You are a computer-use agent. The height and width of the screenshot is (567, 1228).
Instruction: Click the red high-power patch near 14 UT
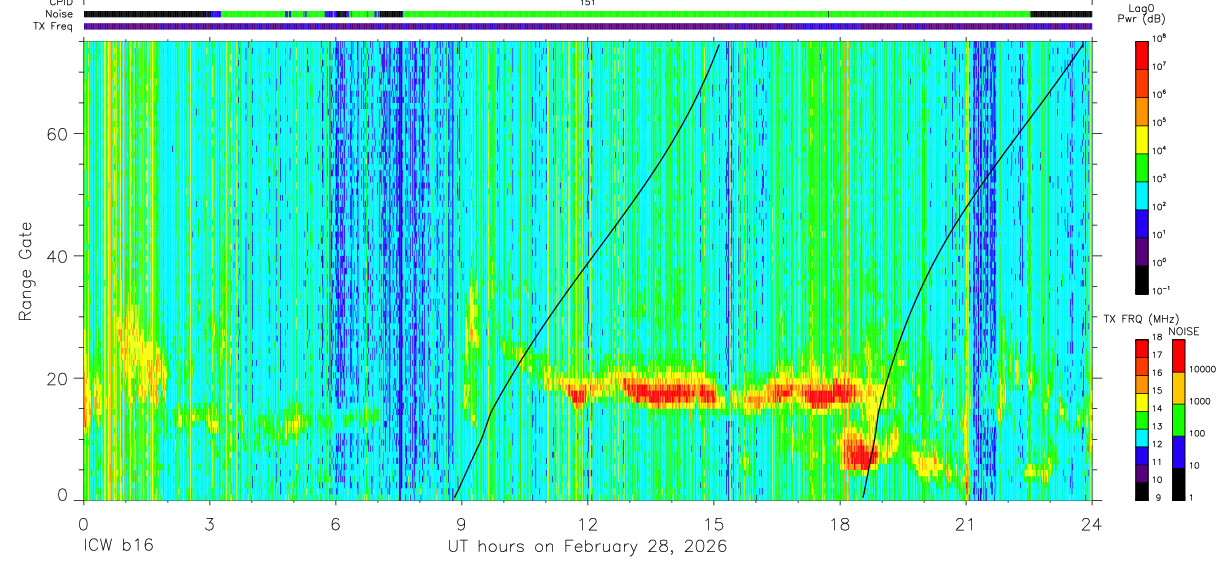tap(668, 393)
